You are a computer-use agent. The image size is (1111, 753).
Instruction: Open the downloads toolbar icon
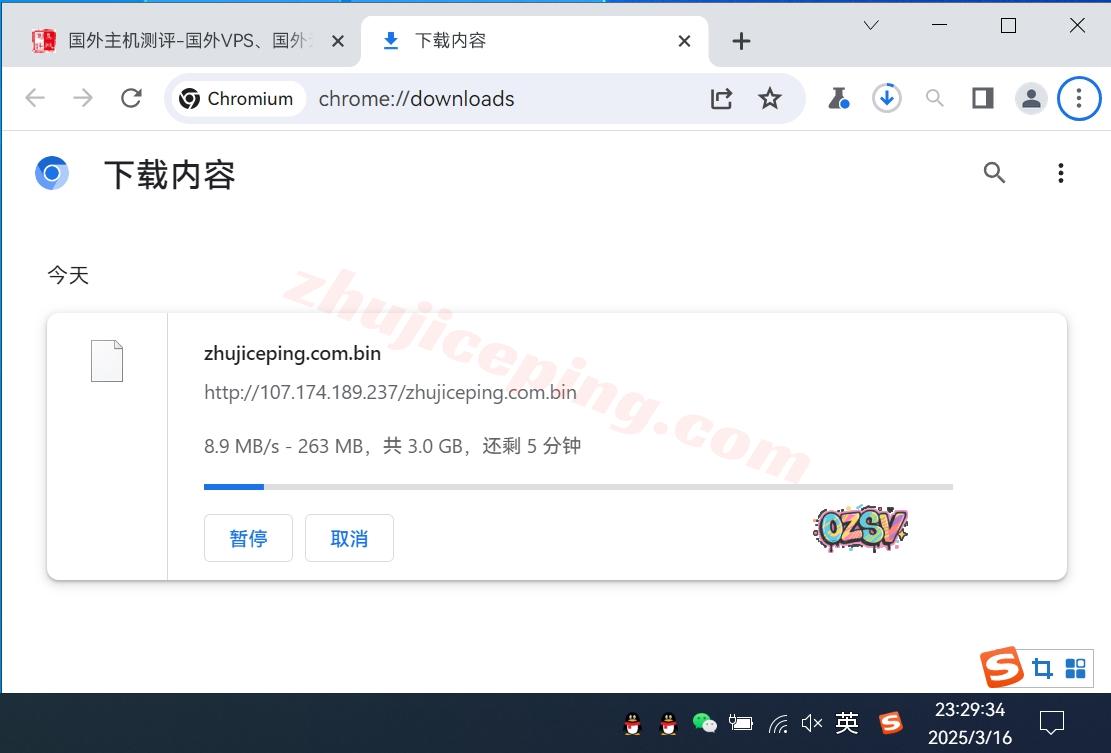(886, 98)
